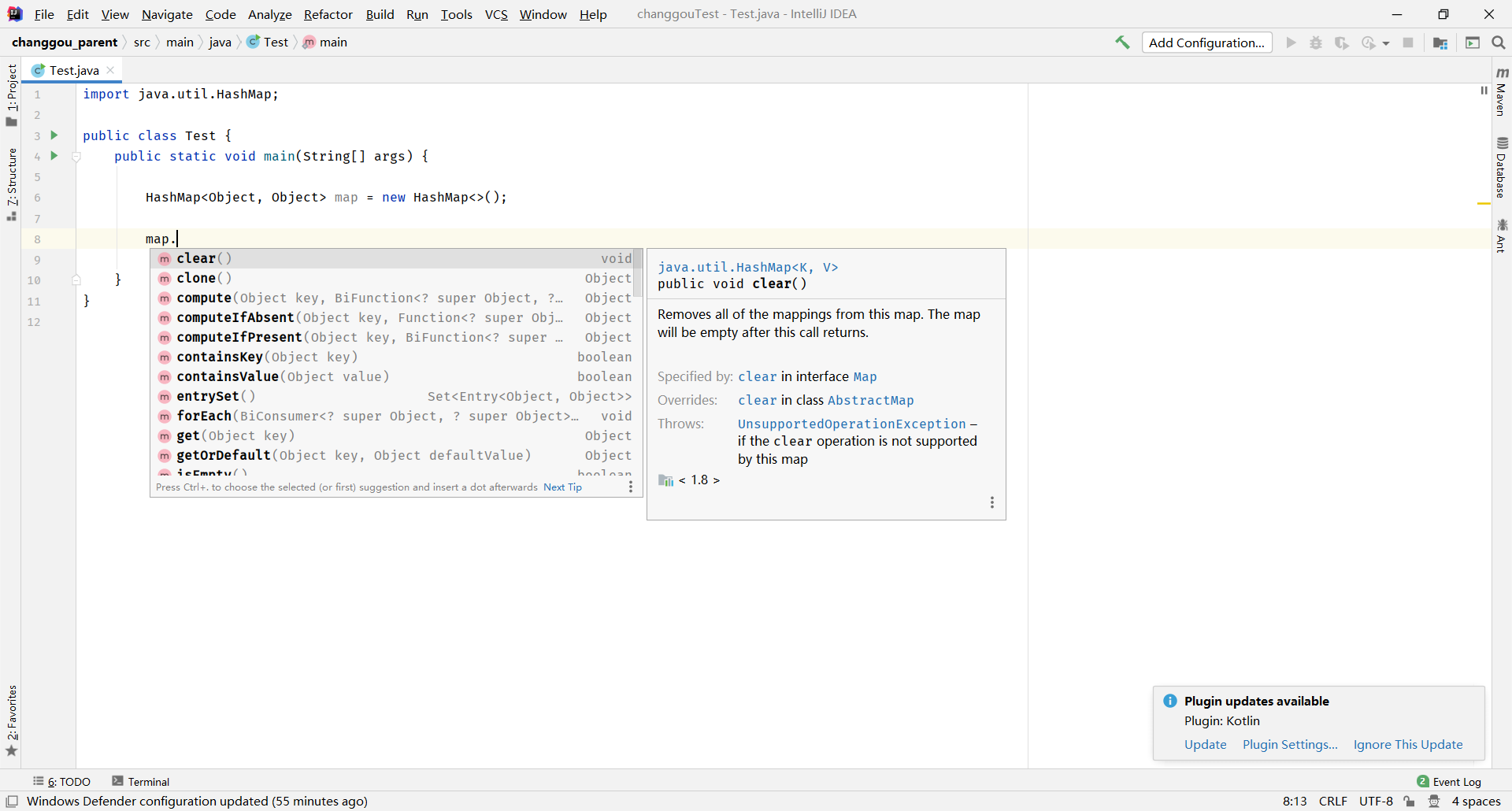Click the Run button in toolbar
The image size is (1512, 811).
click(1291, 43)
